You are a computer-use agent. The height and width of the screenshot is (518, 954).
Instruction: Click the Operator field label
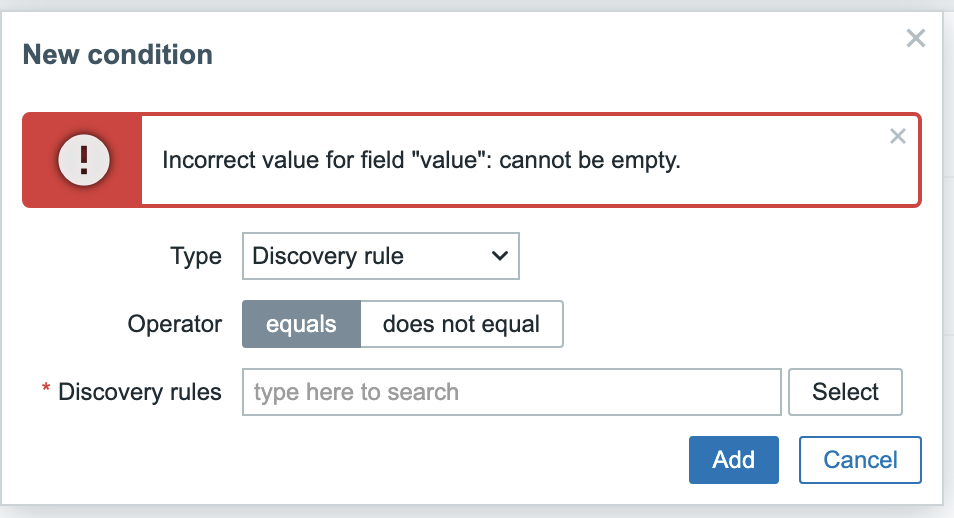click(x=175, y=324)
